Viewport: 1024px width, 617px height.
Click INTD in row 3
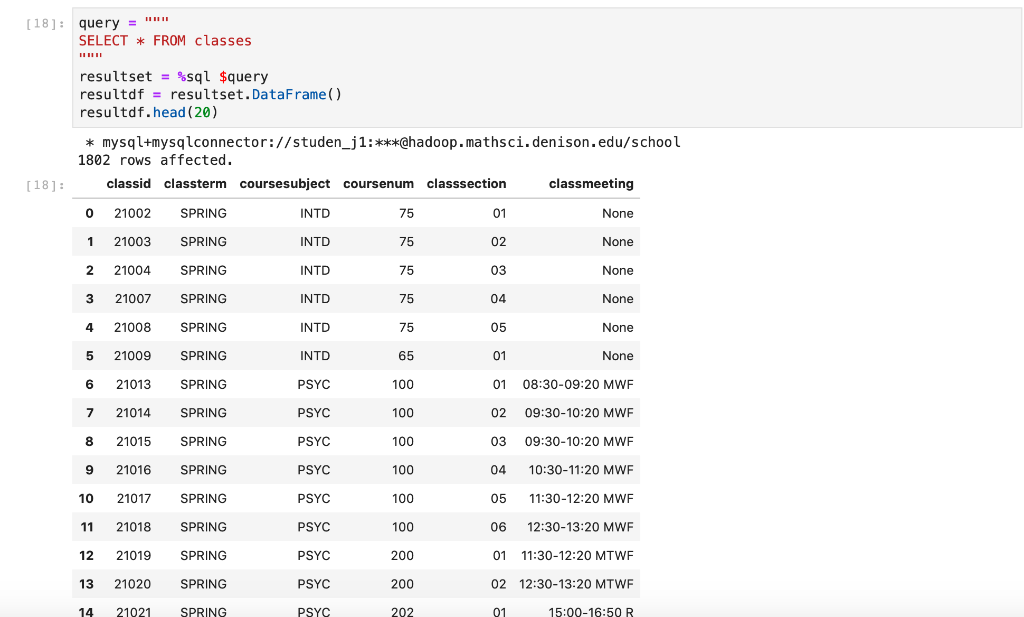[315, 298]
